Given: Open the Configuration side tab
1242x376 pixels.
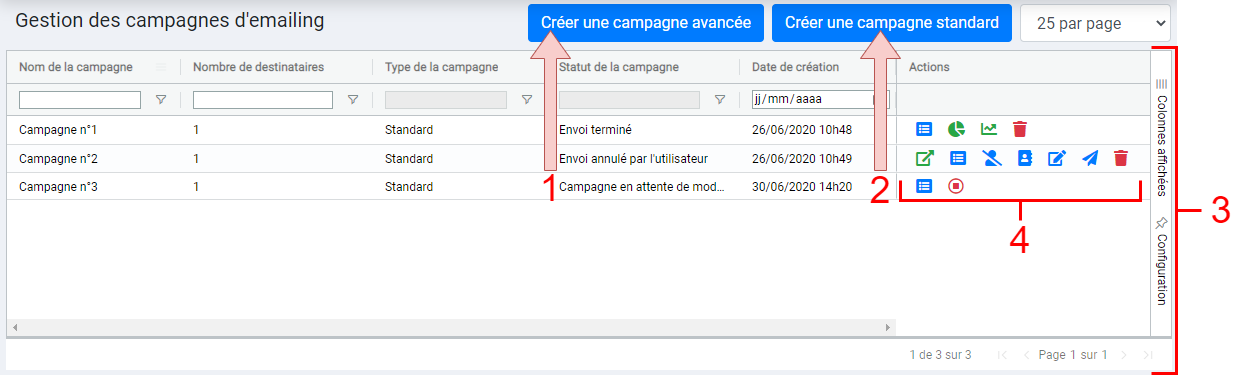Looking at the screenshot, I should [x=1161, y=260].
